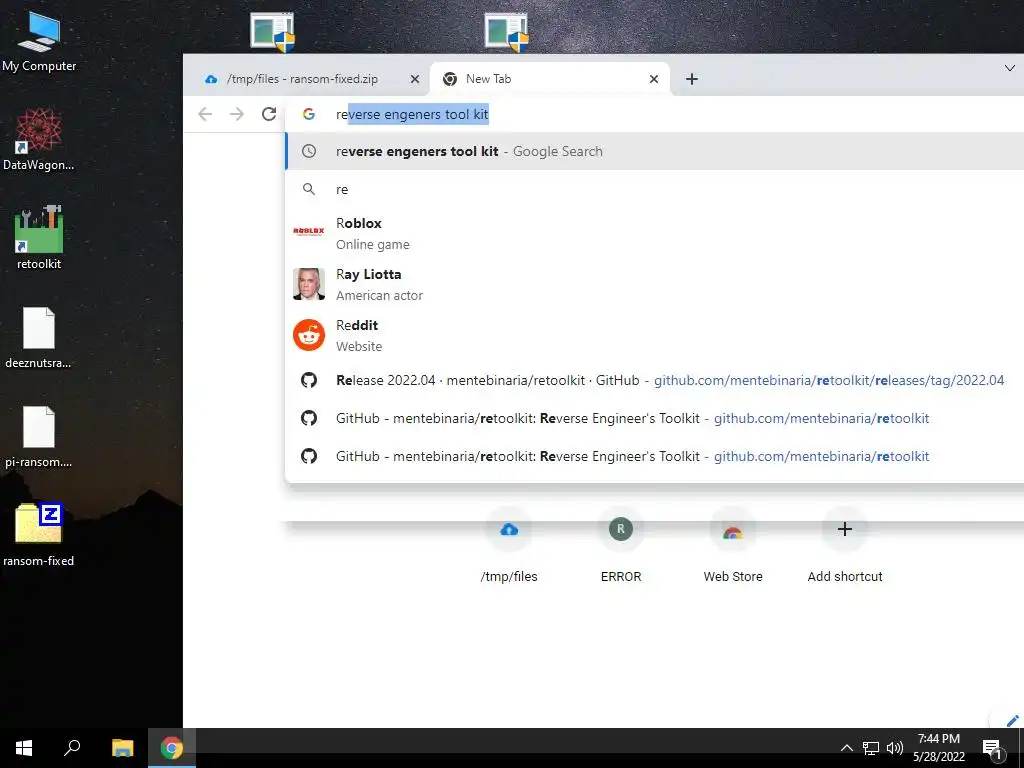1024x768 pixels.
Task: Select the pi-ransom file on desktop
Action: (x=39, y=436)
